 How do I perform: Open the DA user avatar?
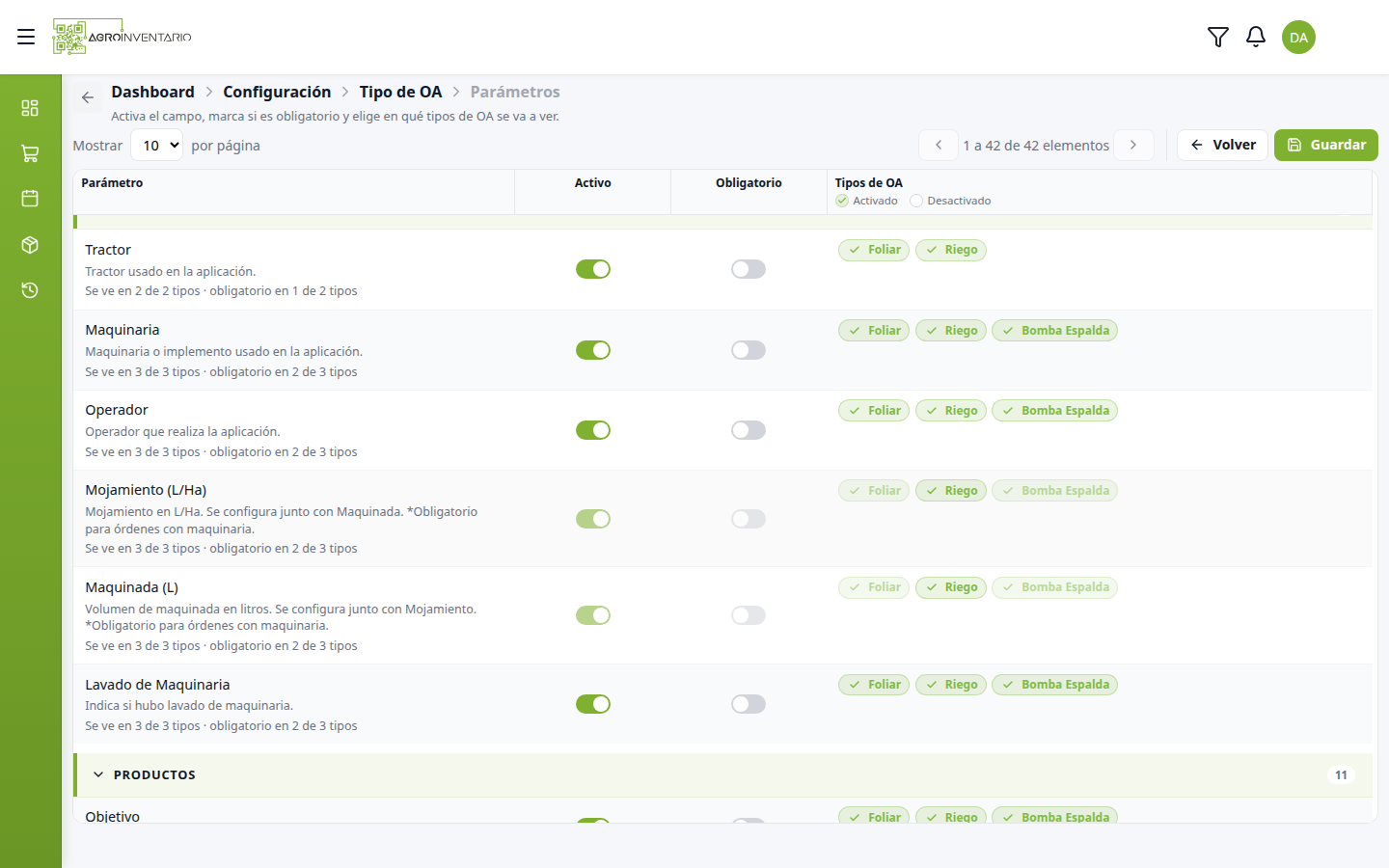(1298, 38)
